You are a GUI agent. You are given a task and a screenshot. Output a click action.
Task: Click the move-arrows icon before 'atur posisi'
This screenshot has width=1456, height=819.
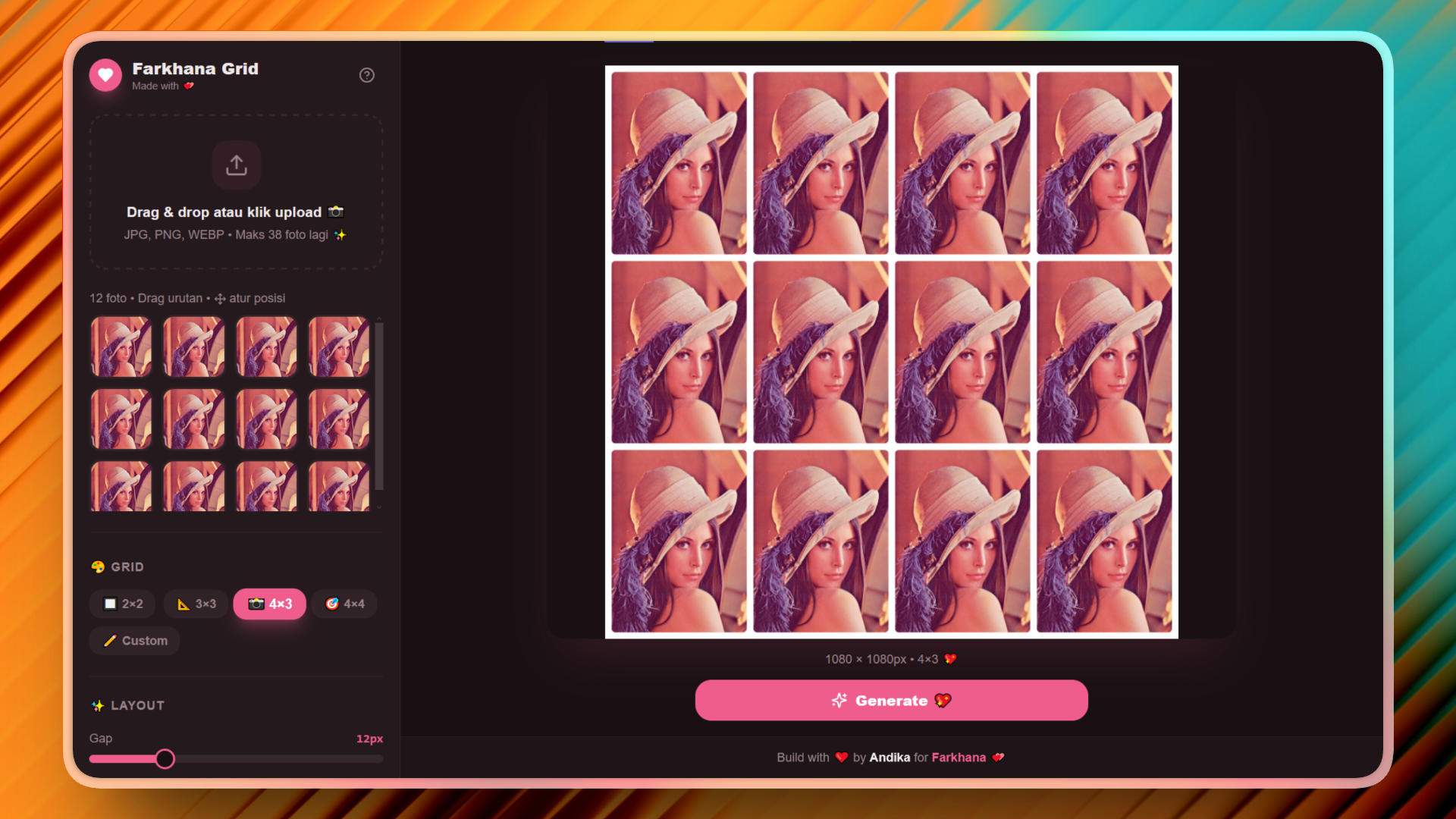(x=220, y=299)
